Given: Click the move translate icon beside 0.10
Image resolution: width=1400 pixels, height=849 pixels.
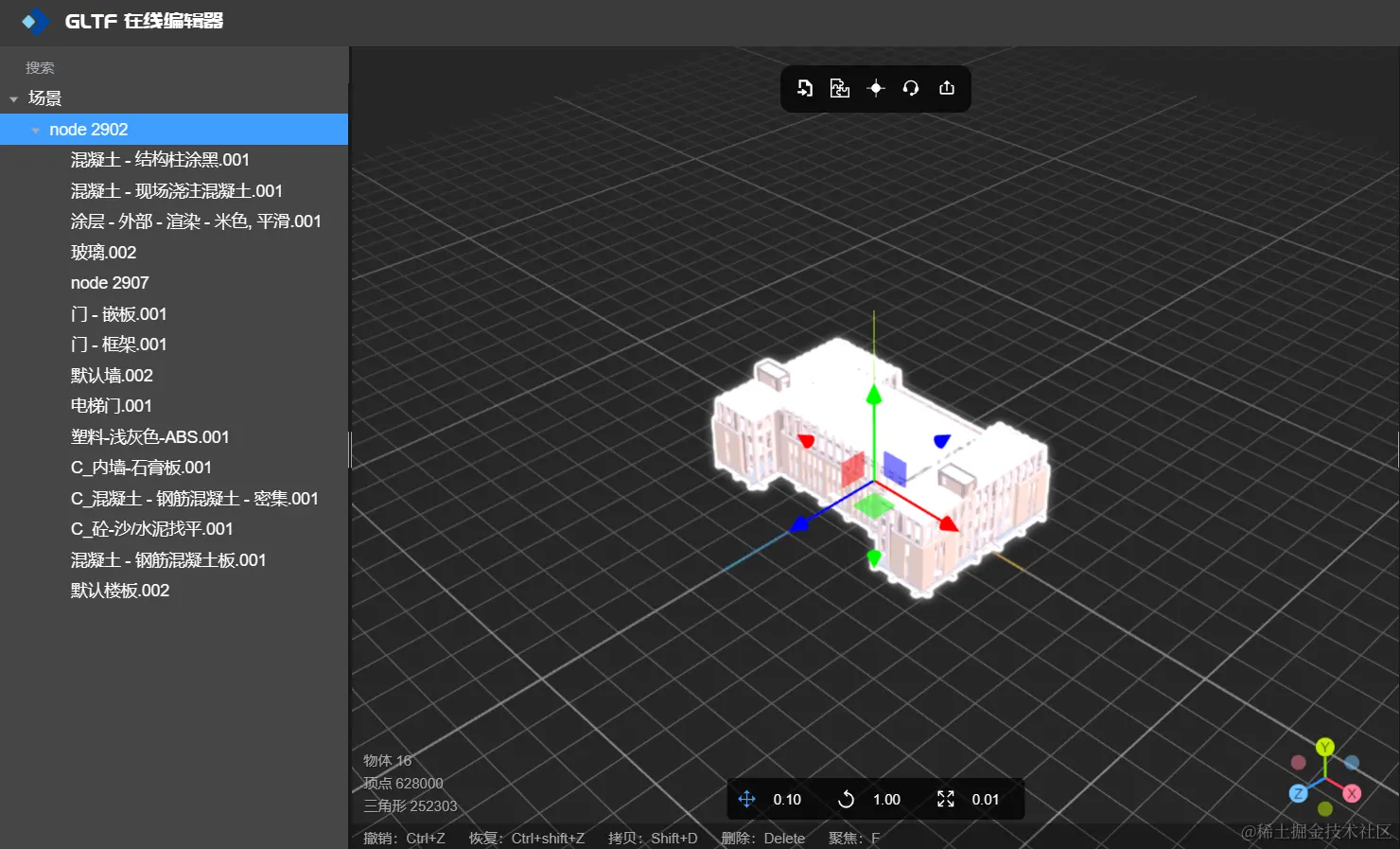Looking at the screenshot, I should click(x=746, y=799).
